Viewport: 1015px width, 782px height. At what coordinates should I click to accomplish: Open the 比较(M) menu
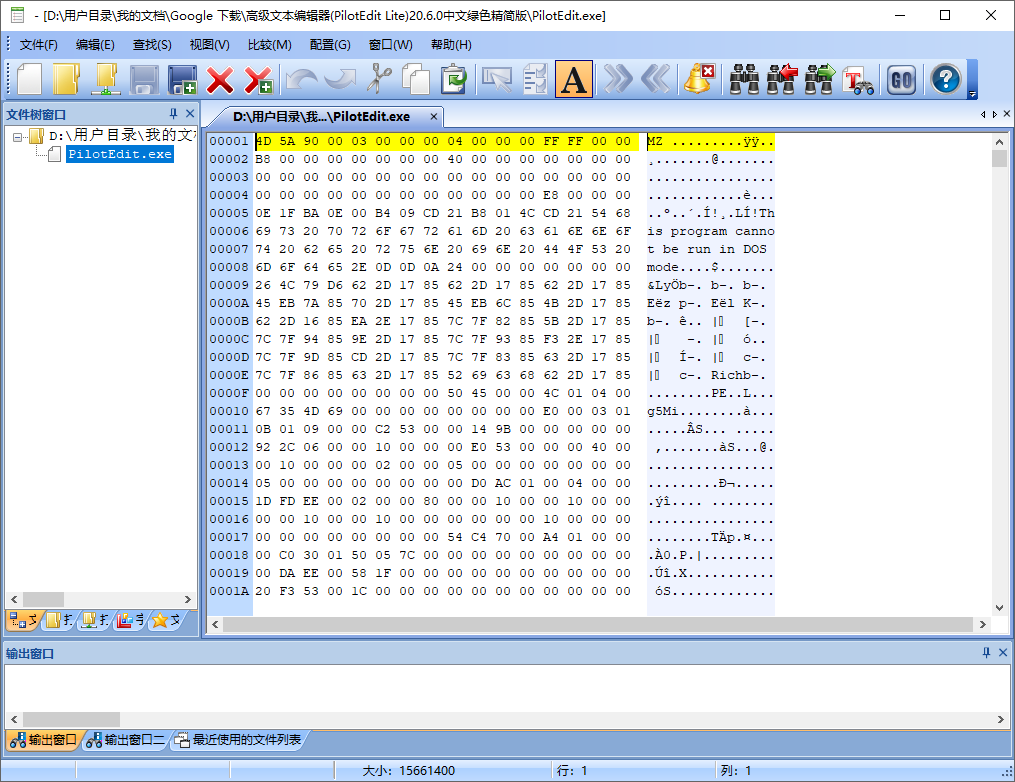point(269,45)
